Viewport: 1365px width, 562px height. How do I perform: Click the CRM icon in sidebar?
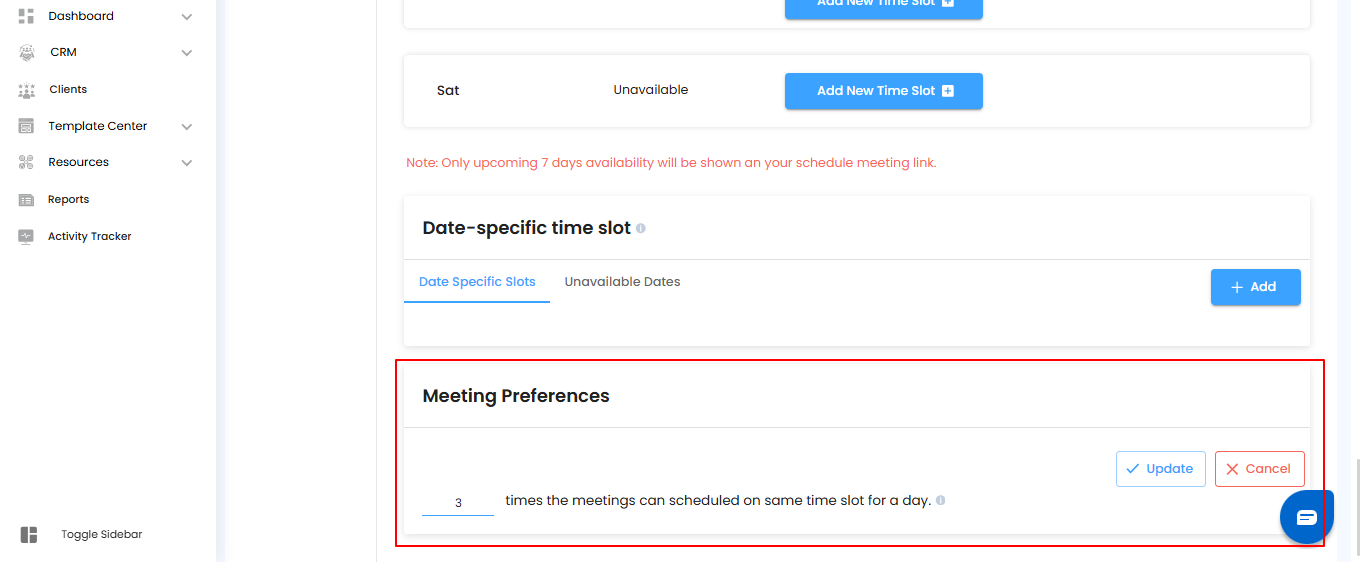[27, 52]
